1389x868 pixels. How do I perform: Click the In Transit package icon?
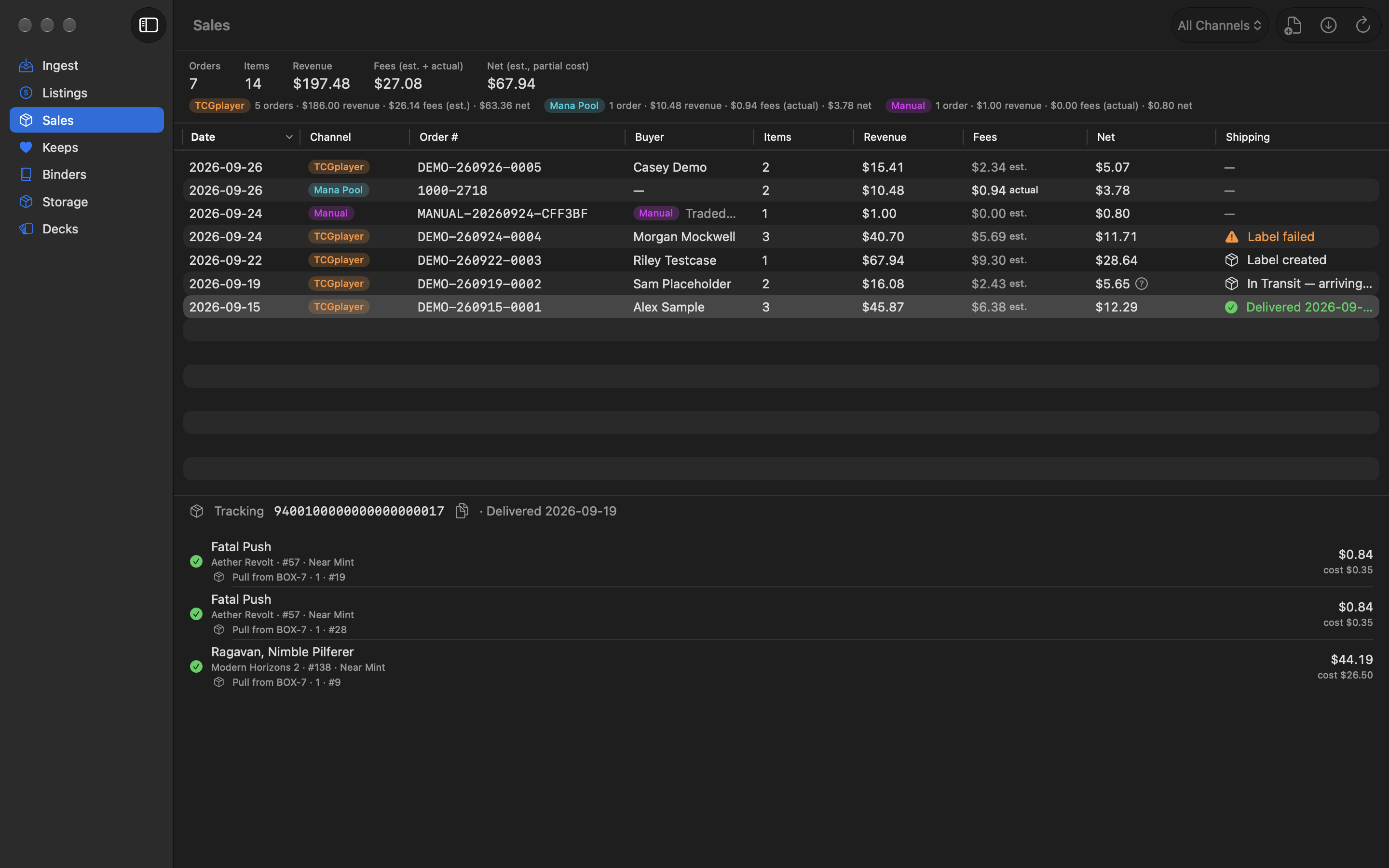click(1231, 284)
